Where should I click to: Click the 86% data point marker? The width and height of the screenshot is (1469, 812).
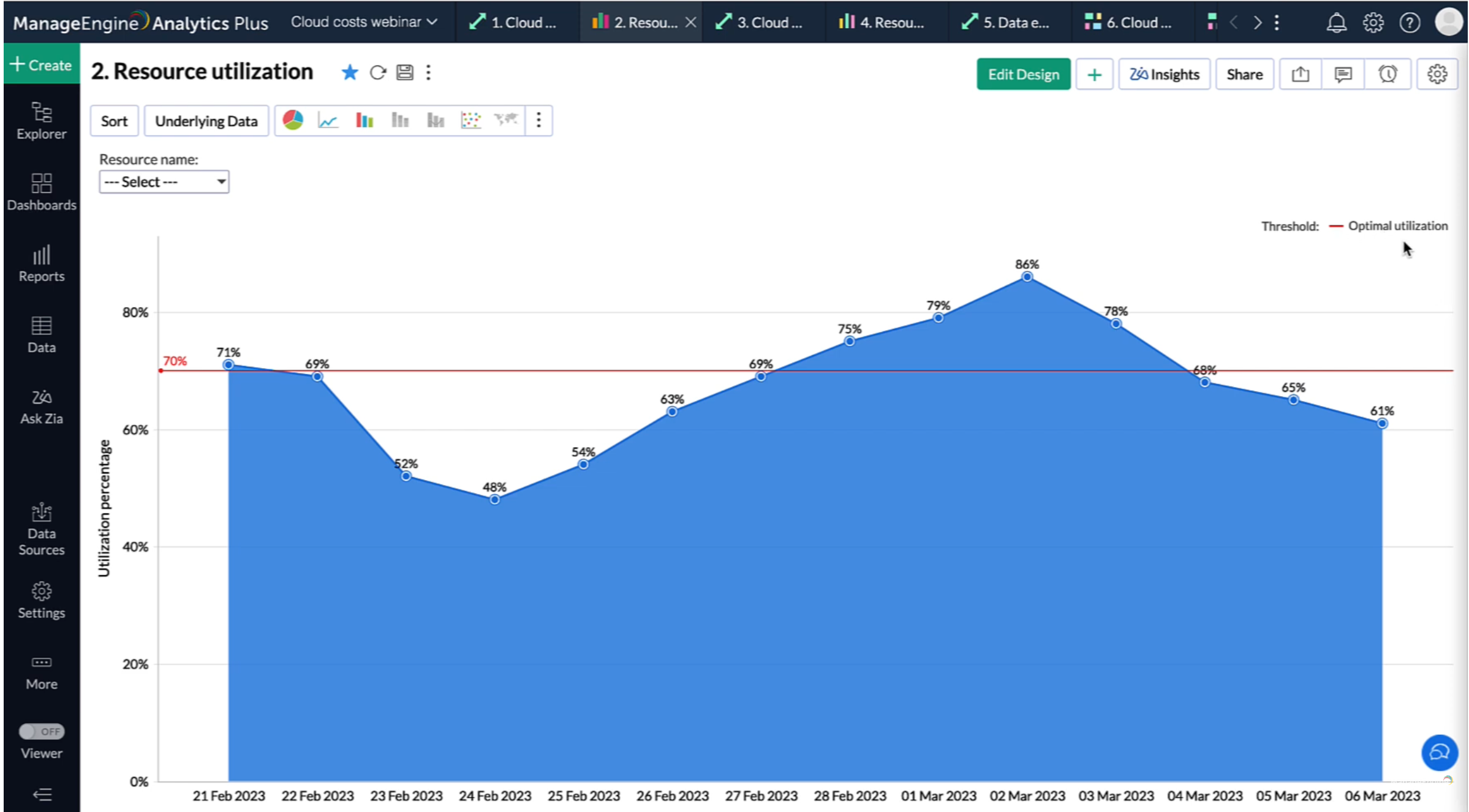click(1027, 277)
